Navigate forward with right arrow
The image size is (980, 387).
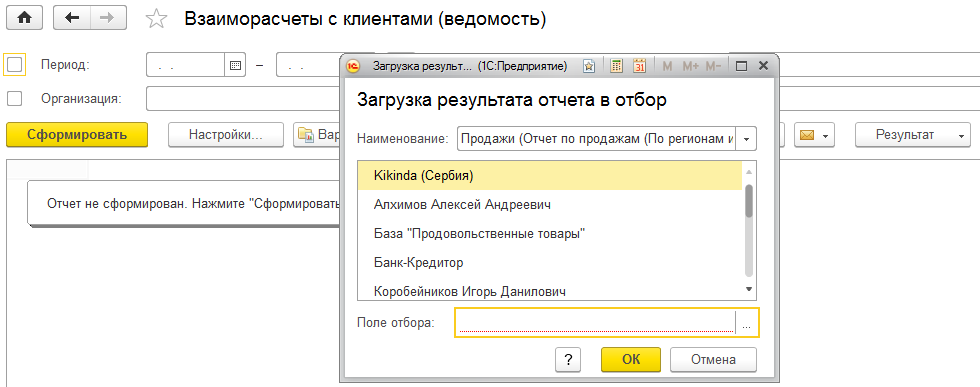pos(107,18)
